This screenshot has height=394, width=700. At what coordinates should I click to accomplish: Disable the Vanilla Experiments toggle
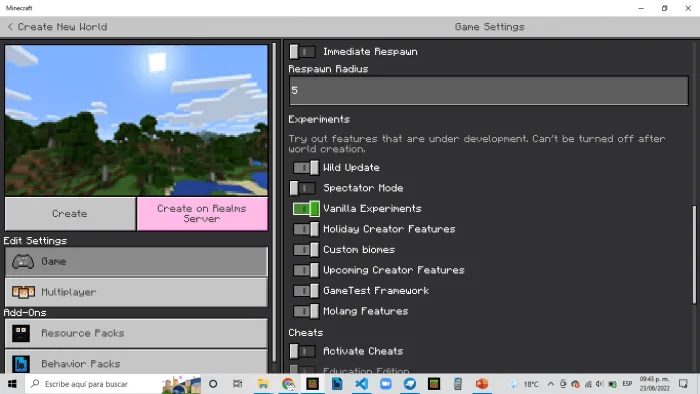306,209
